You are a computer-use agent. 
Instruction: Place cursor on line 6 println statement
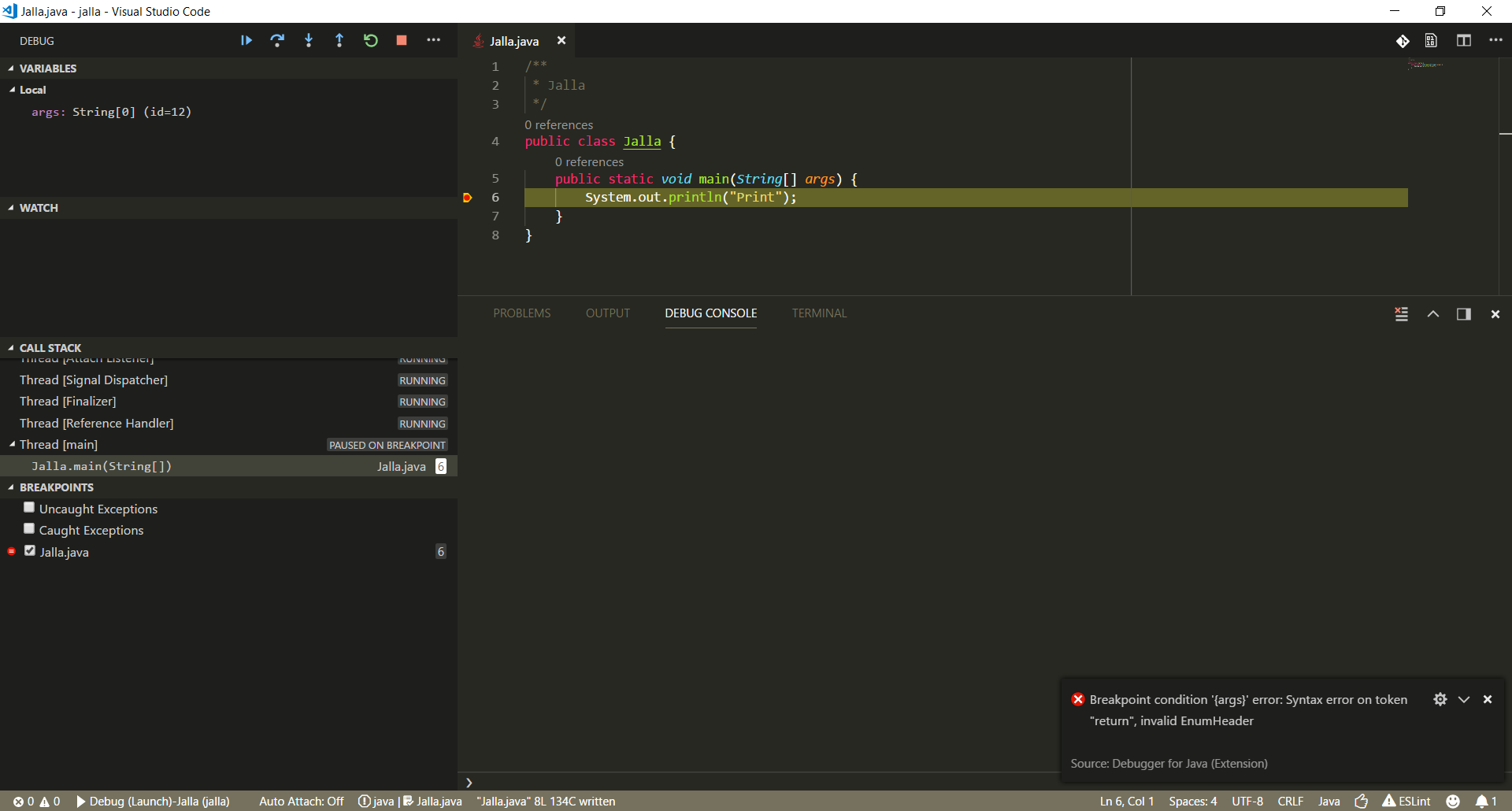[691, 198]
